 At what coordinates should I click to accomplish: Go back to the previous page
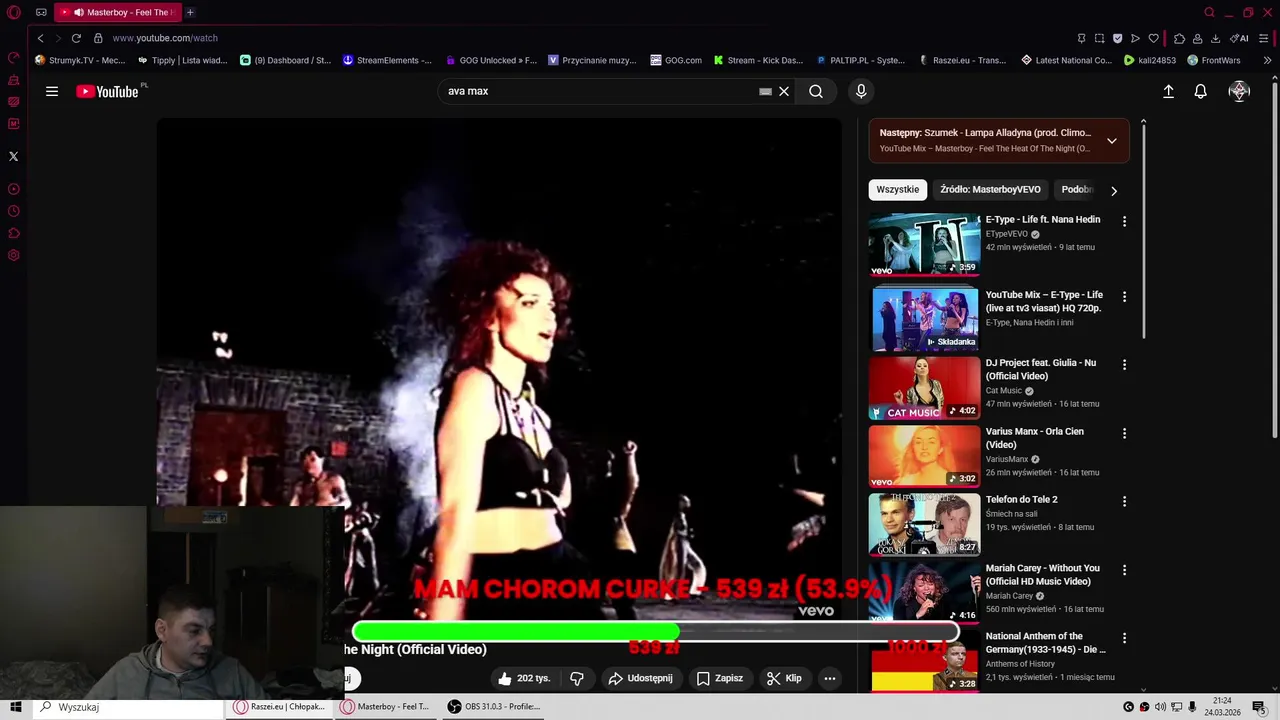(x=41, y=38)
